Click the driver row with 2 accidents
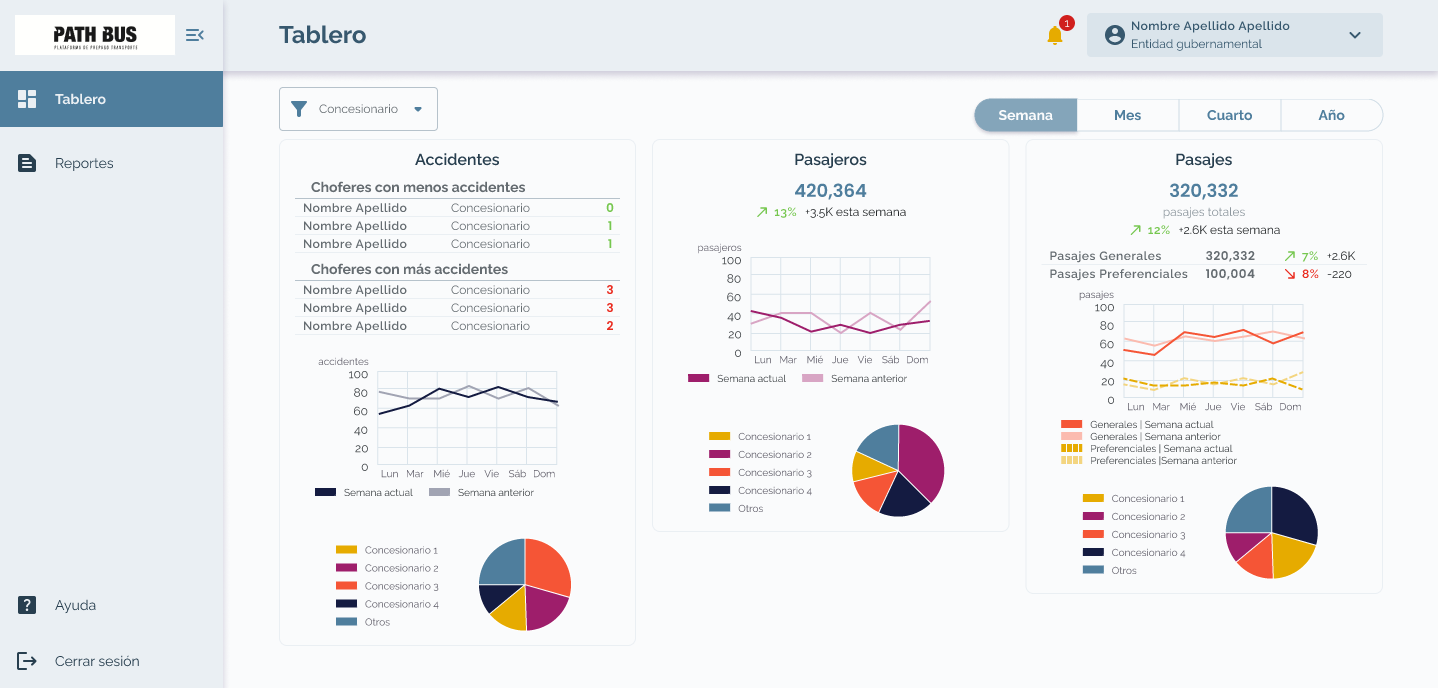The width and height of the screenshot is (1438, 688). (x=458, y=326)
